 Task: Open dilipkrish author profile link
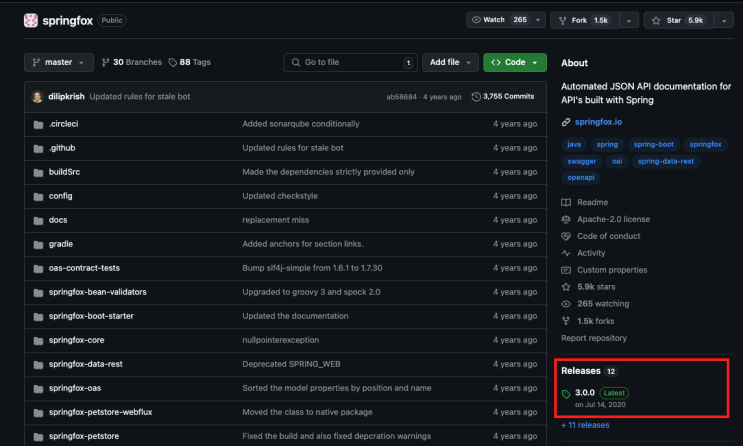click(x=66, y=96)
